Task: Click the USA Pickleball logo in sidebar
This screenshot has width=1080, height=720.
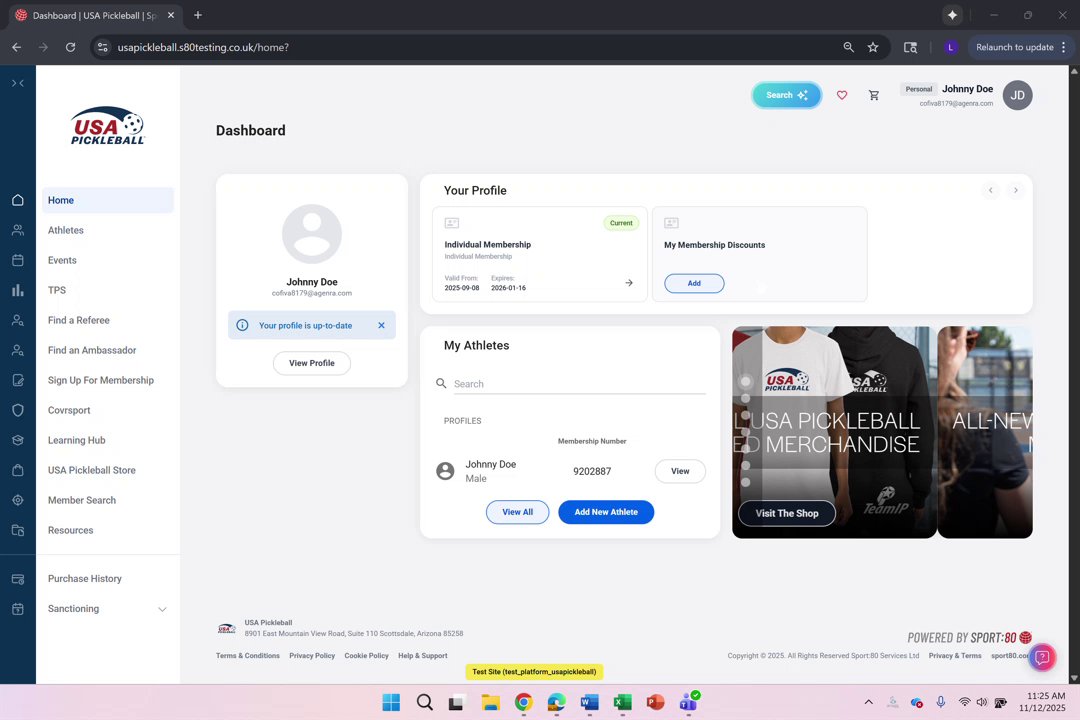Action: tap(108, 125)
